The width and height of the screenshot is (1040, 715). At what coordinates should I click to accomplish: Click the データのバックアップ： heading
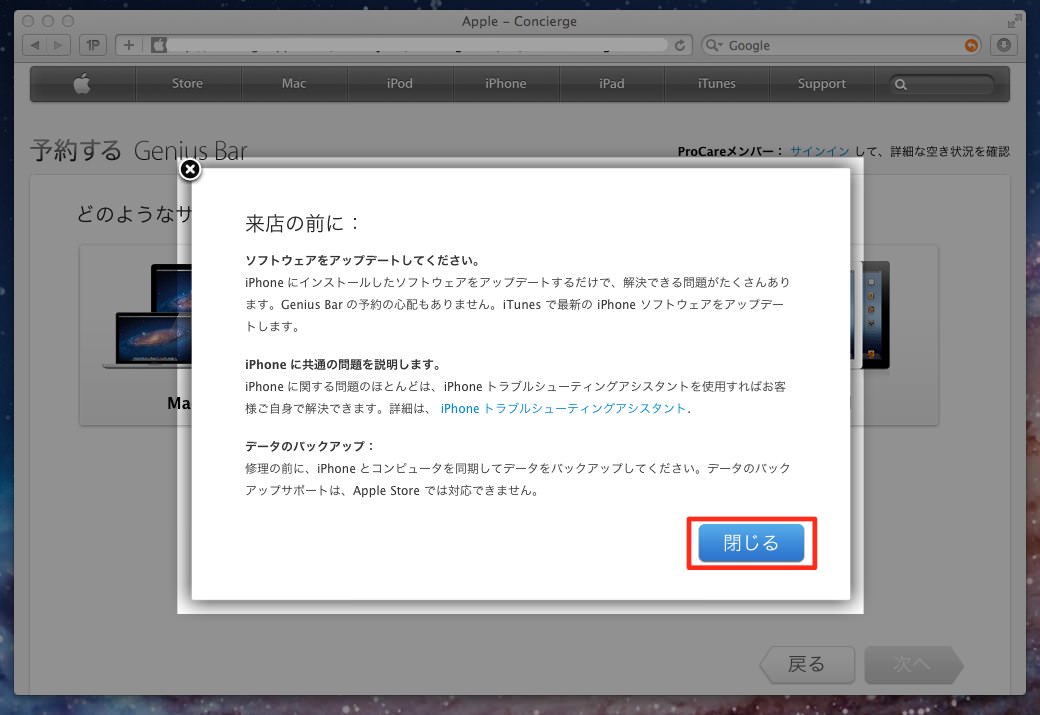pyautogui.click(x=310, y=446)
